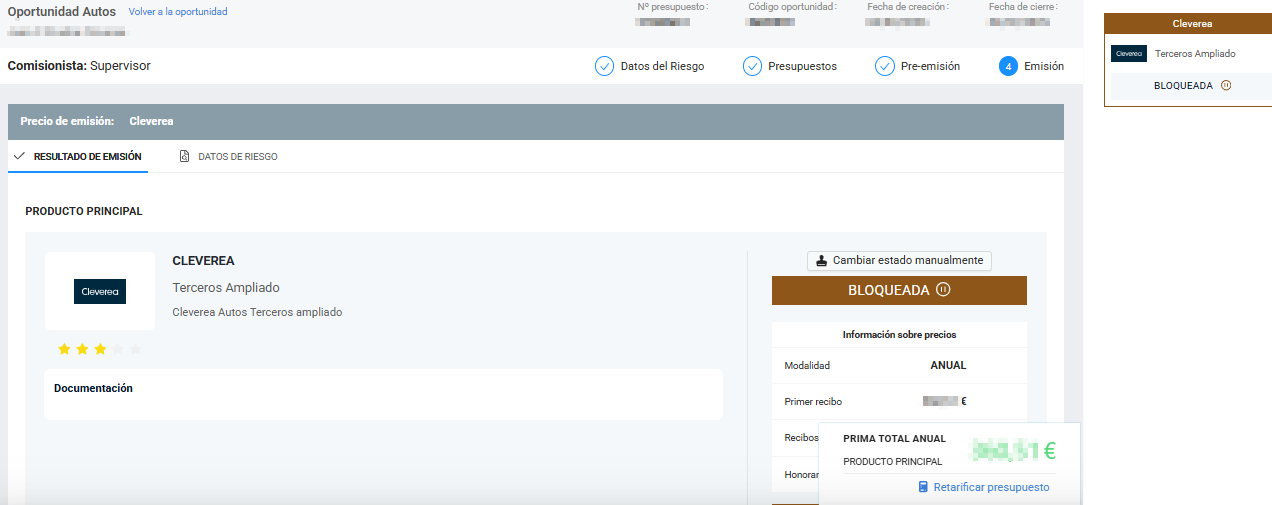Screen dimensions: 1272x505
Task: Click the small Cleverea logo in the side card
Action: coord(1129,54)
